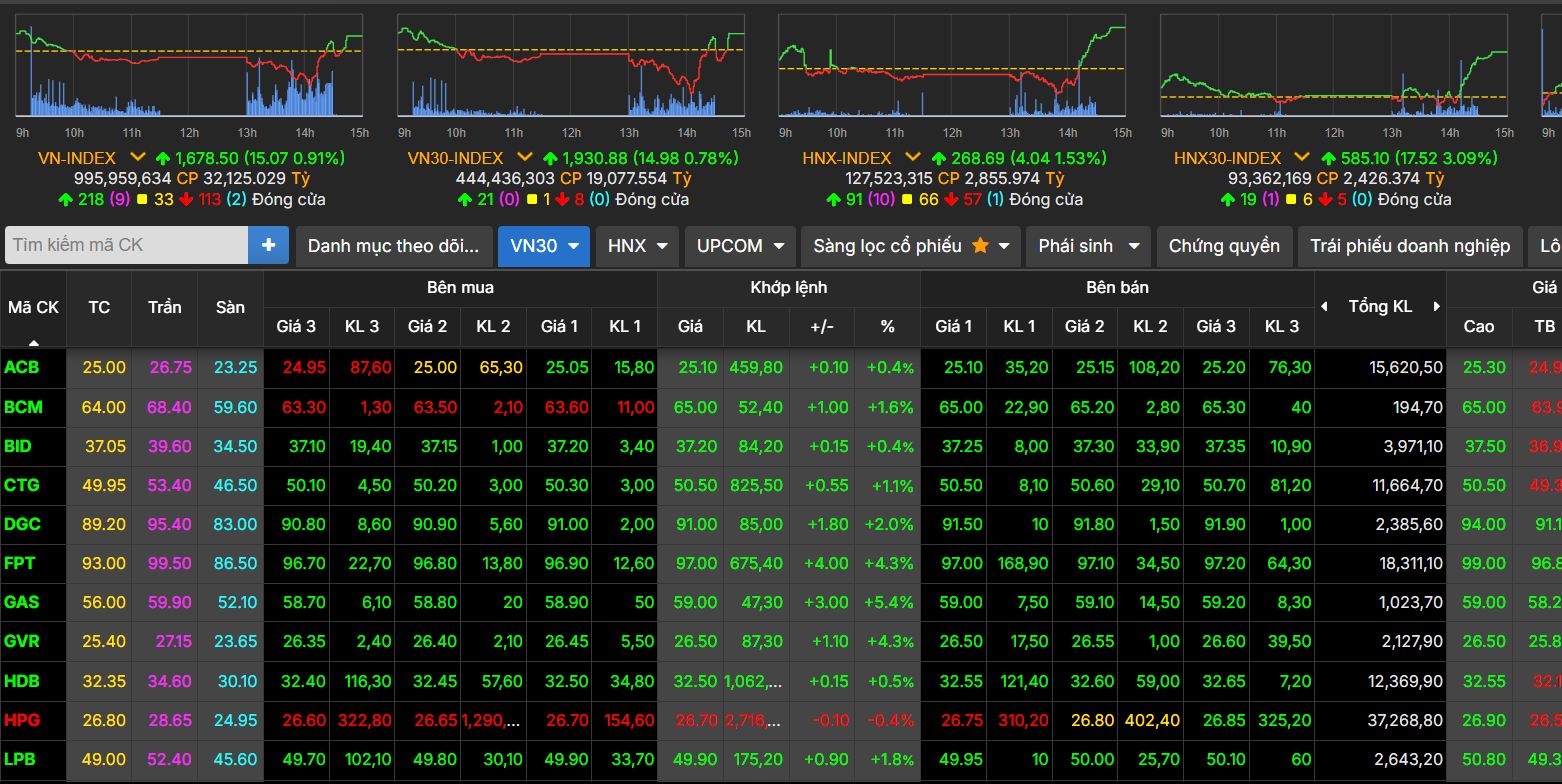Open the HPG stock ticker
Screen dimensions: 1562x784
click(x=21, y=720)
